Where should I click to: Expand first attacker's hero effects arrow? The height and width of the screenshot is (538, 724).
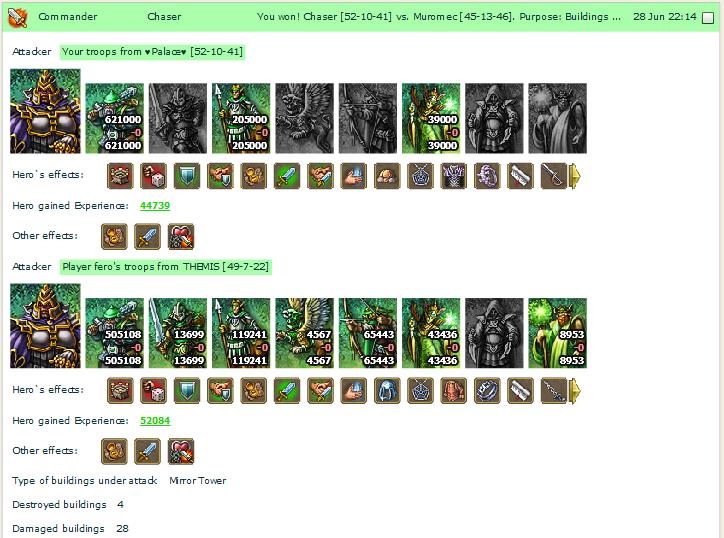[x=575, y=176]
